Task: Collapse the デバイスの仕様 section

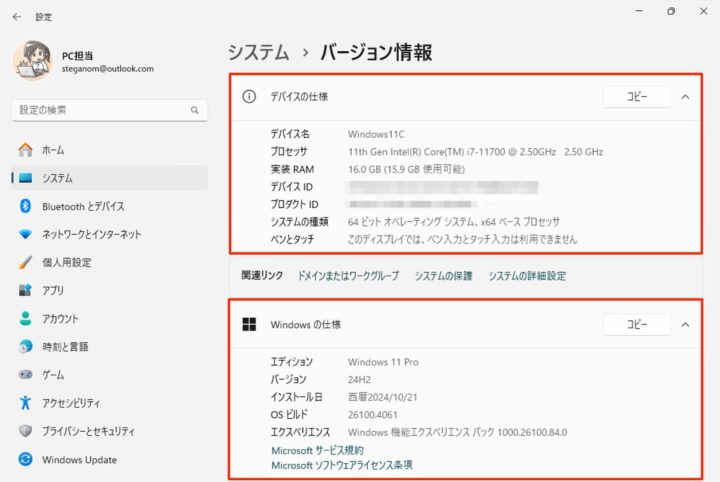Action: click(685, 97)
